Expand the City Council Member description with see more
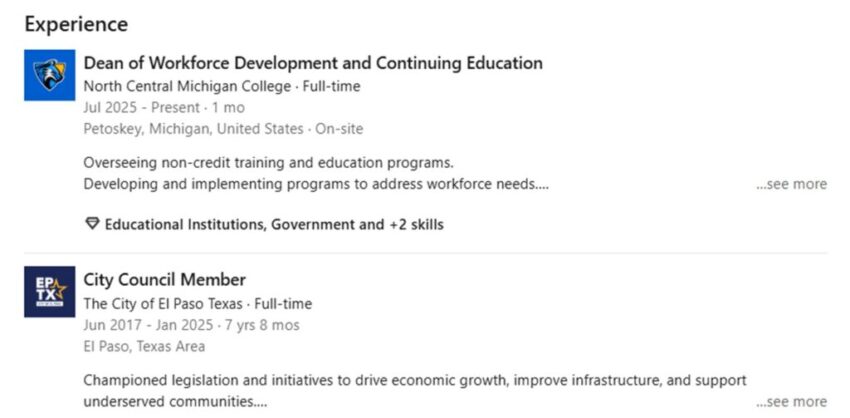The width and height of the screenshot is (850, 418). (791, 402)
